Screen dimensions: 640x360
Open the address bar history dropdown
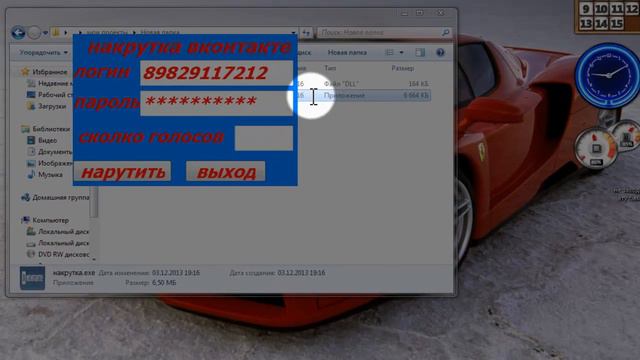click(293, 32)
